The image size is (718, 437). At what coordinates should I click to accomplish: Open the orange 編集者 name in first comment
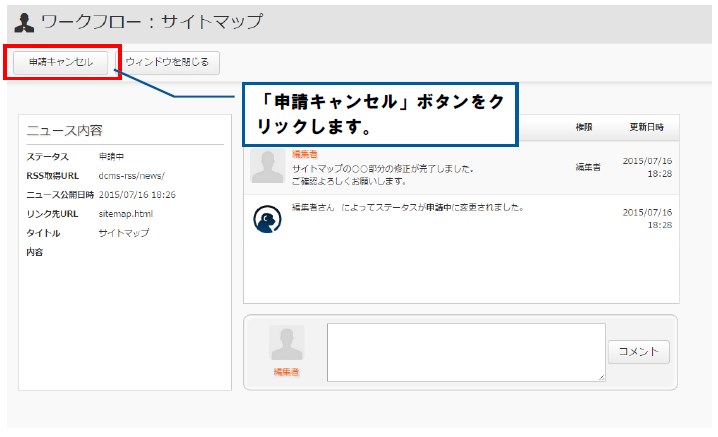pos(305,154)
